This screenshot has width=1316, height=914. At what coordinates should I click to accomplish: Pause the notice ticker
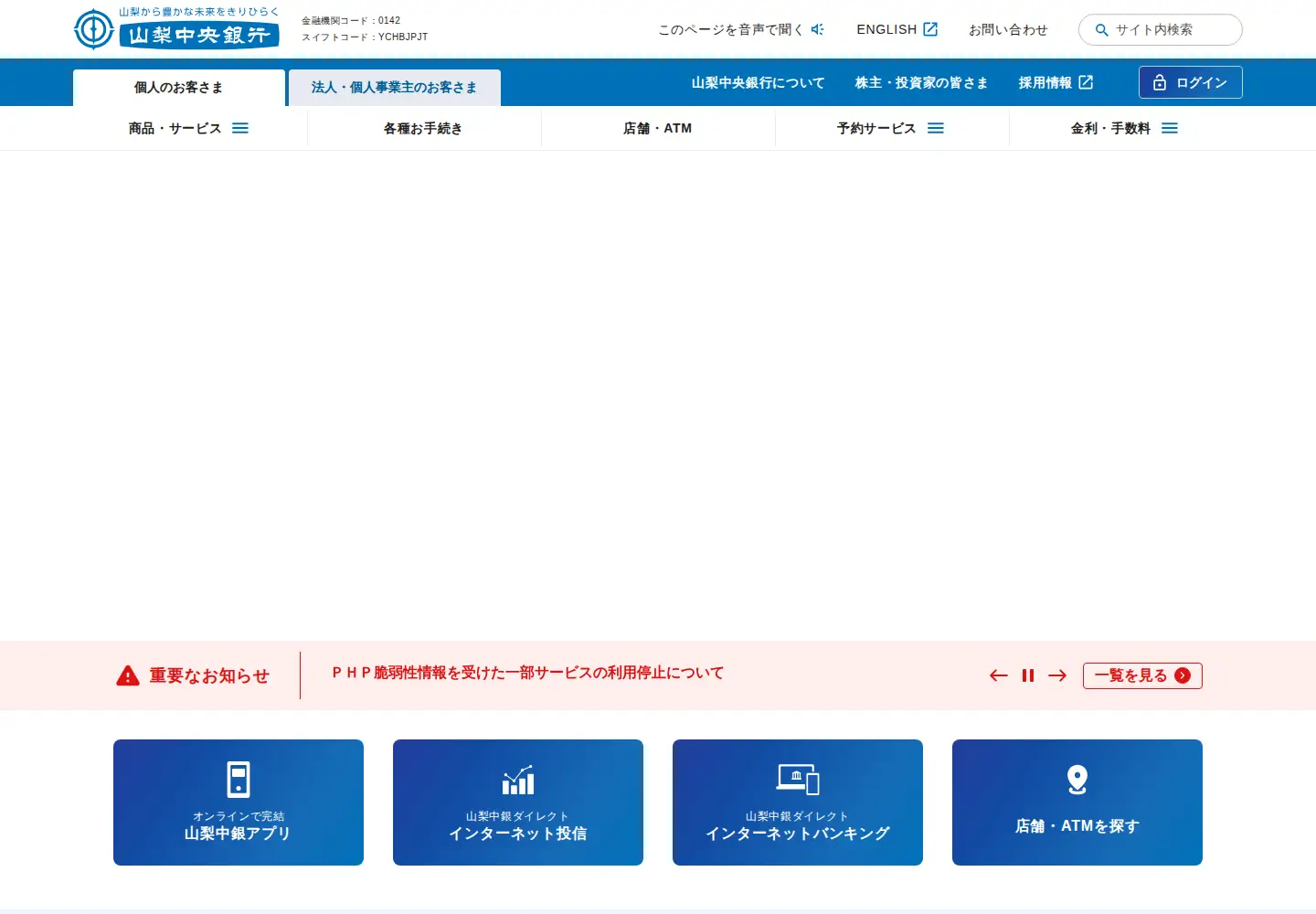1028,675
